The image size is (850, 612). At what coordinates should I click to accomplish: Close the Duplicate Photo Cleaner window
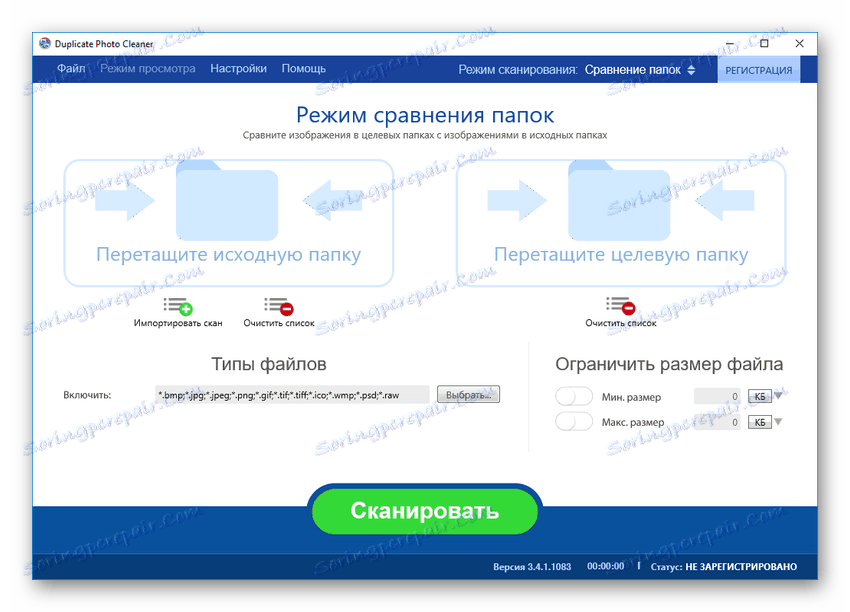(799, 43)
